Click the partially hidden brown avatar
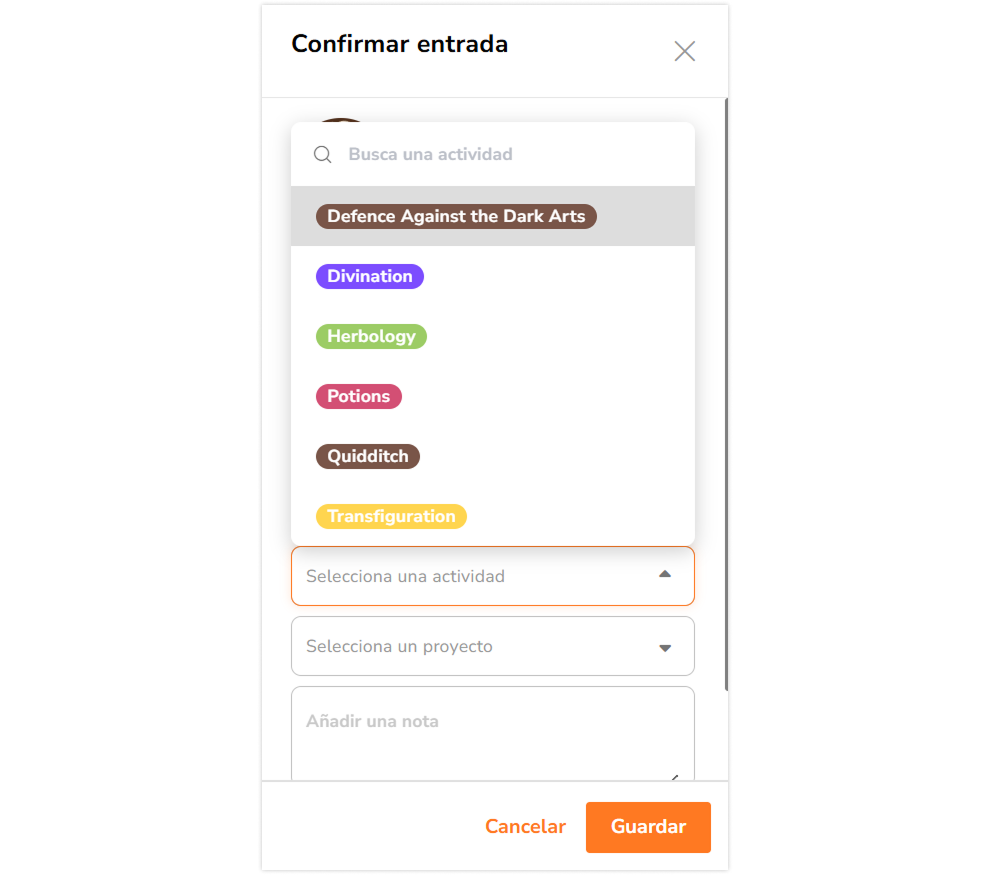 point(341,120)
